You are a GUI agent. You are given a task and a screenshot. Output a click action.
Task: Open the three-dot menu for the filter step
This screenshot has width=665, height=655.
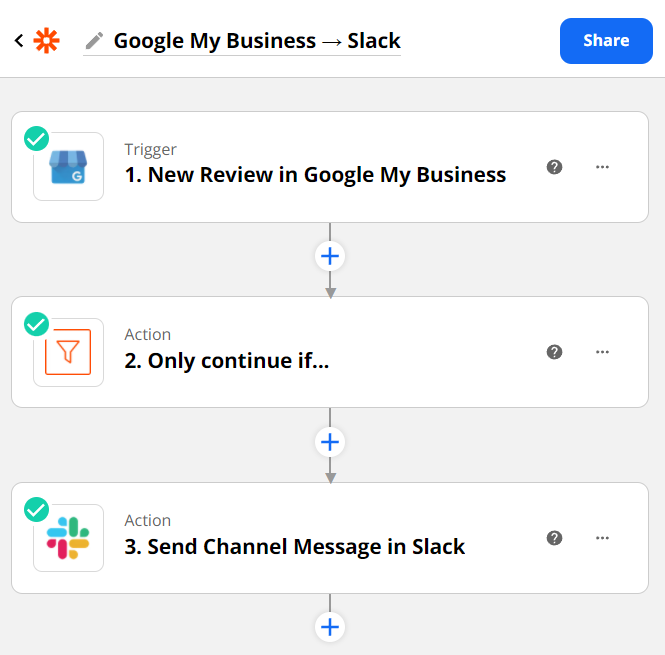pyautogui.click(x=602, y=352)
